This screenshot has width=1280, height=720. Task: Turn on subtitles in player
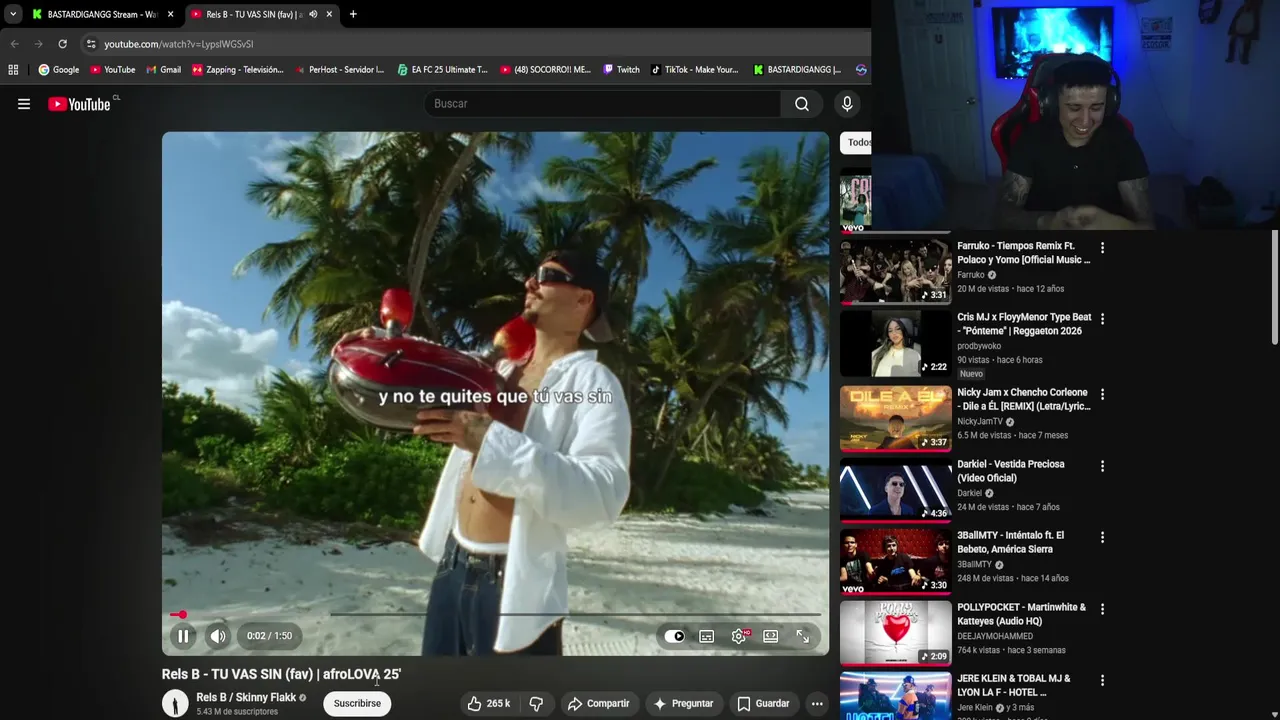pyautogui.click(x=707, y=636)
